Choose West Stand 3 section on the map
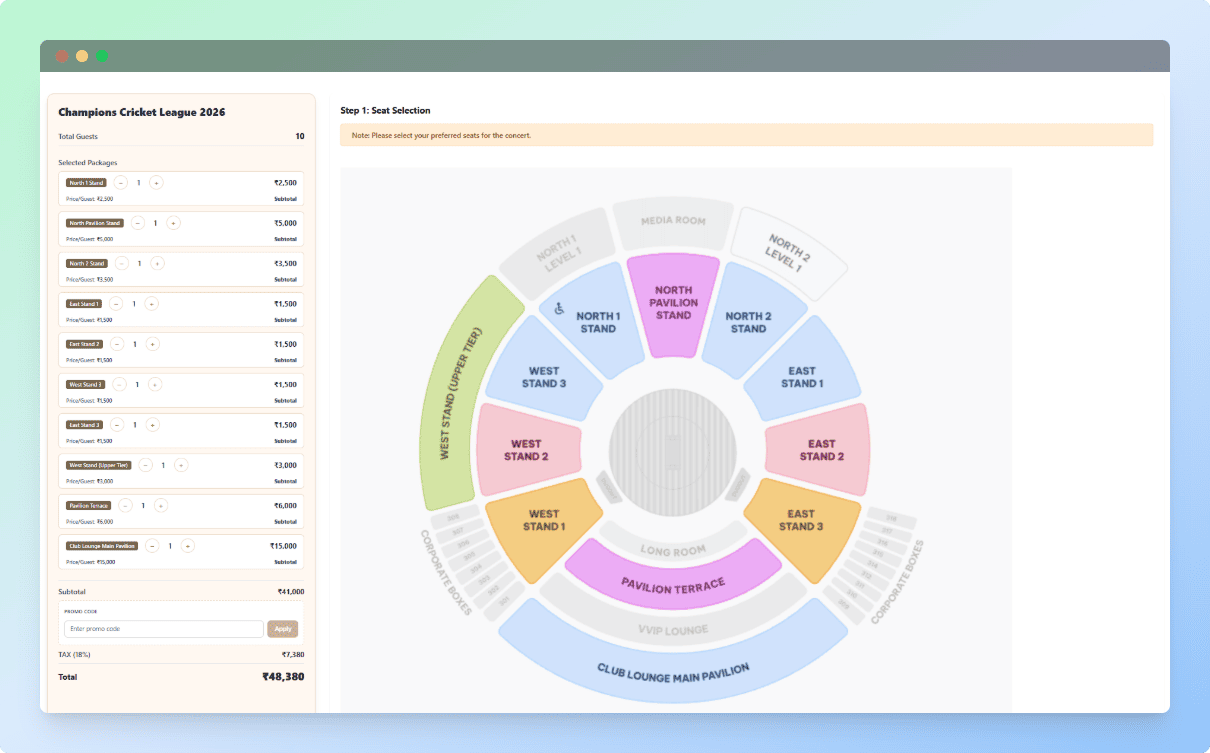This screenshot has height=753, width=1210. [x=544, y=377]
